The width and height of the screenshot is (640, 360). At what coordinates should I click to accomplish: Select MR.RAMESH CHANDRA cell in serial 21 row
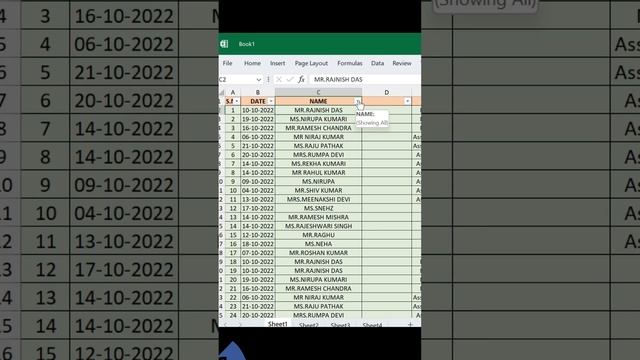318,289
